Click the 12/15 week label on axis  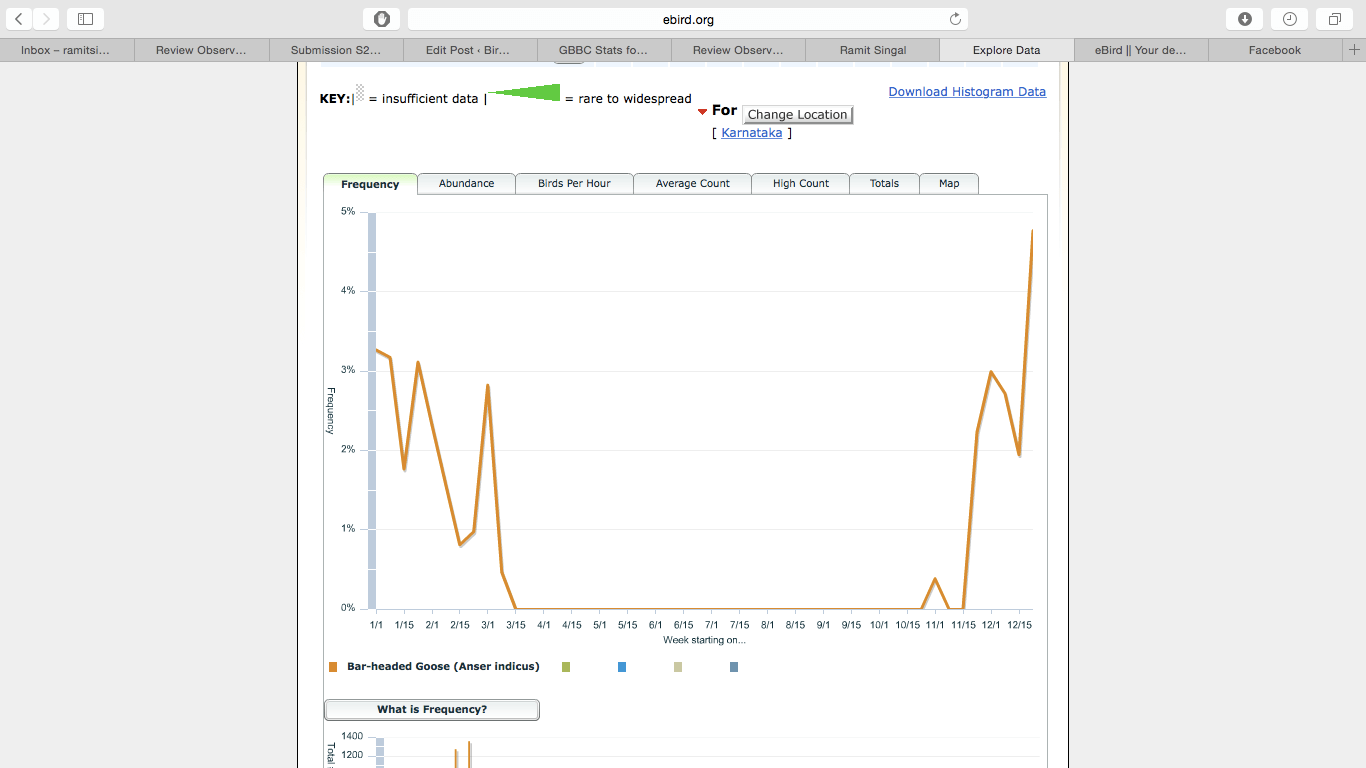(x=1019, y=625)
